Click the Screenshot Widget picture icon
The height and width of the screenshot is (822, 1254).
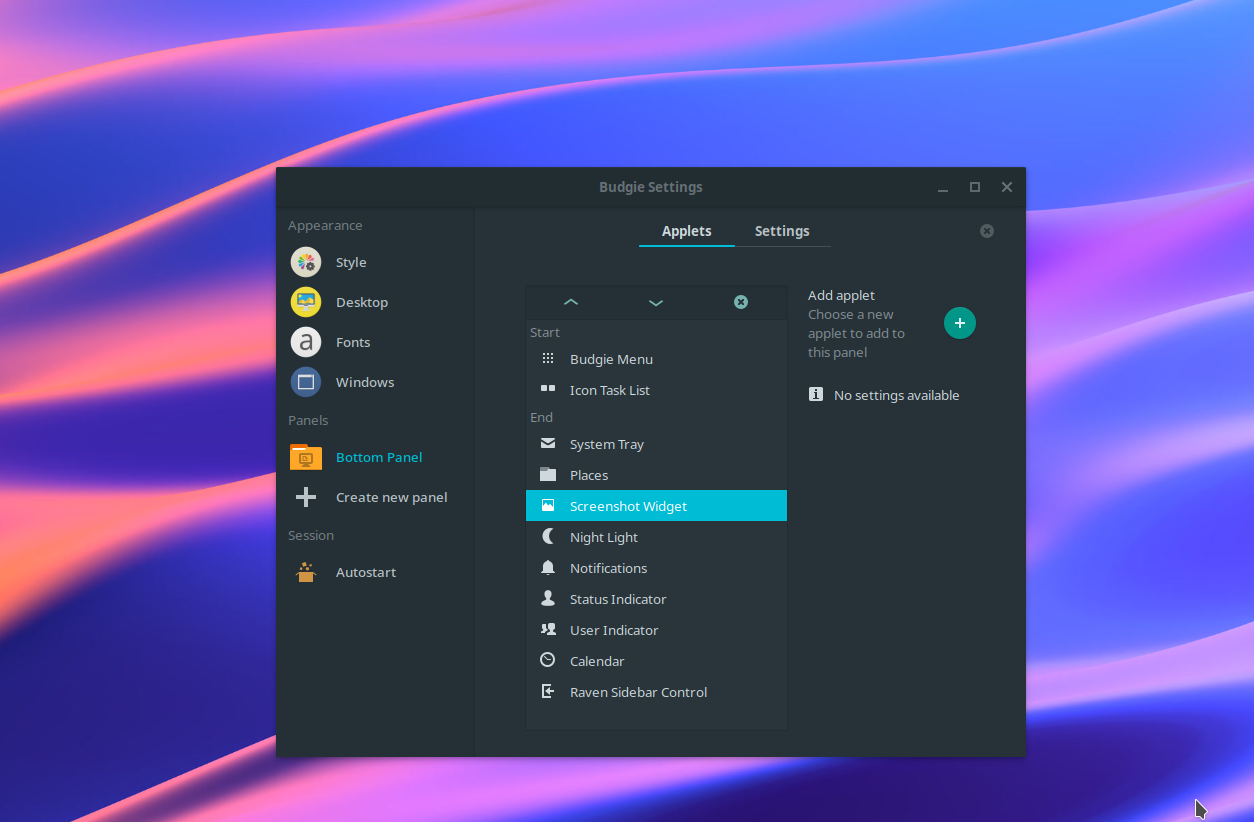[x=548, y=505]
